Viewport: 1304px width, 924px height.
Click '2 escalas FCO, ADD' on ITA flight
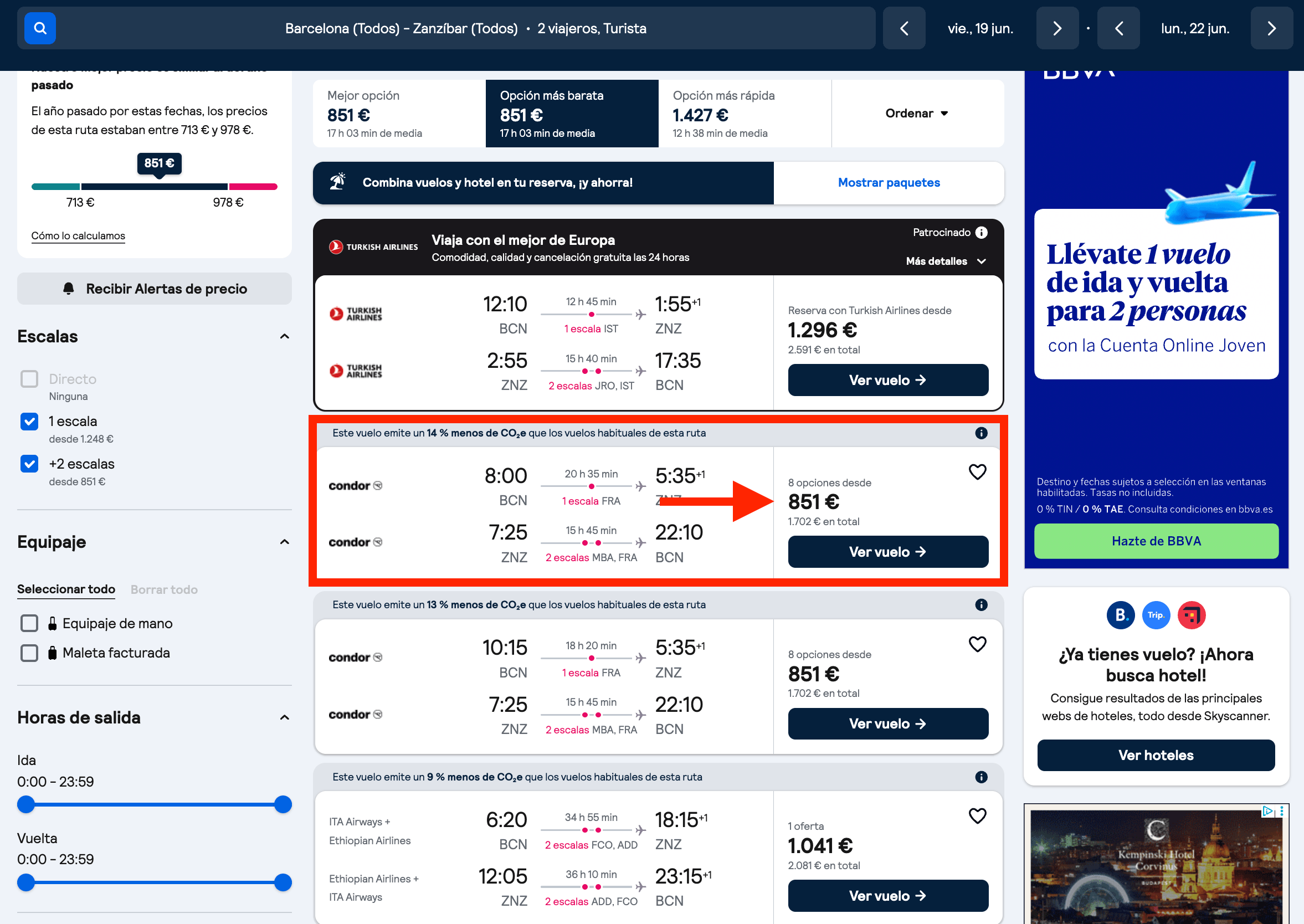591,845
